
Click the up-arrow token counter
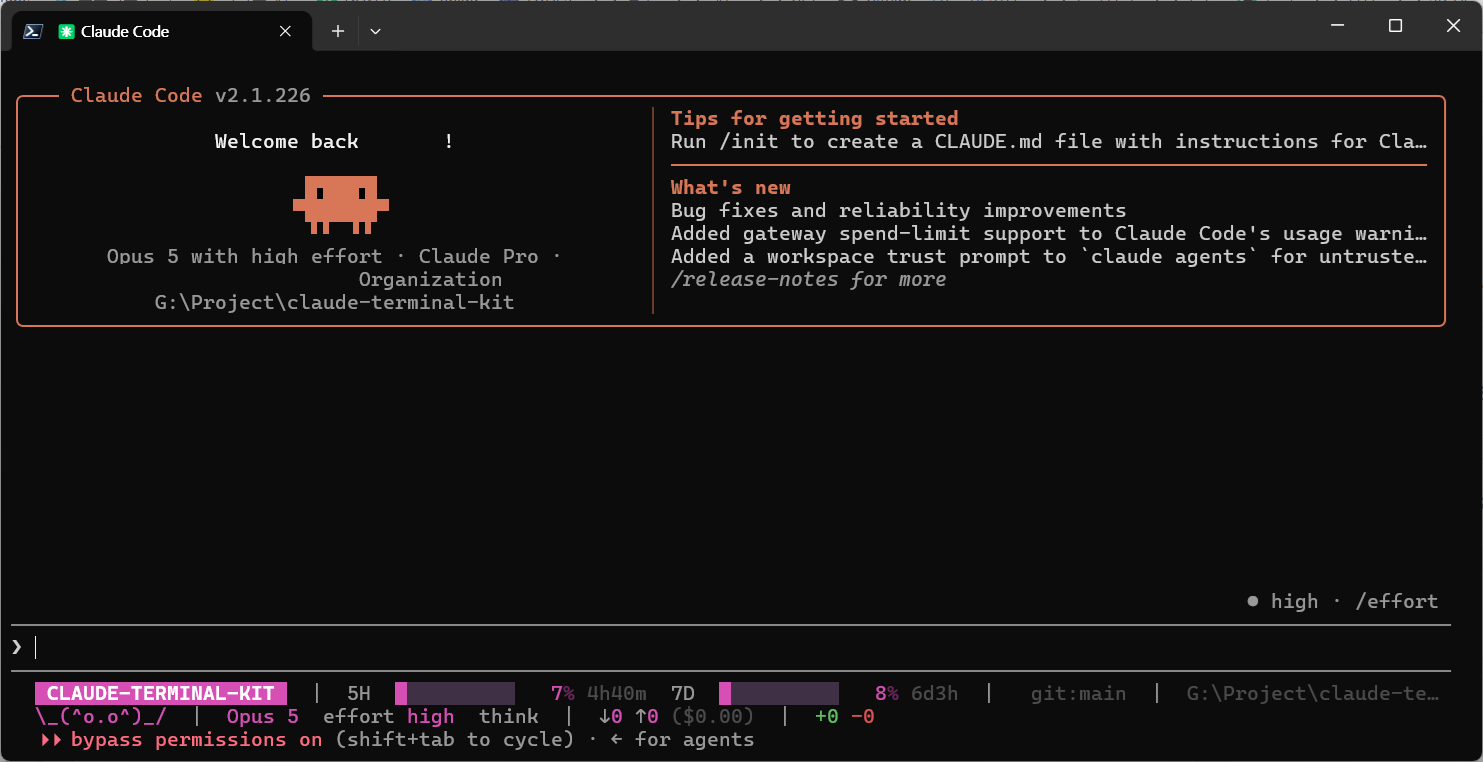coord(647,716)
